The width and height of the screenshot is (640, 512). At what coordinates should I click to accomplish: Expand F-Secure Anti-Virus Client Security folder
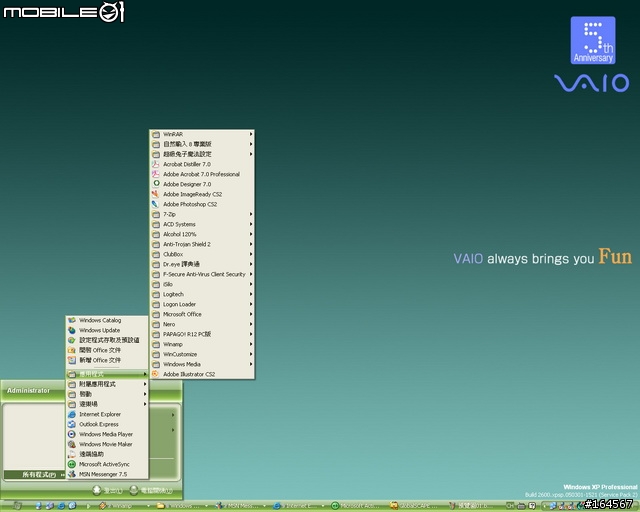pyautogui.click(x=202, y=274)
